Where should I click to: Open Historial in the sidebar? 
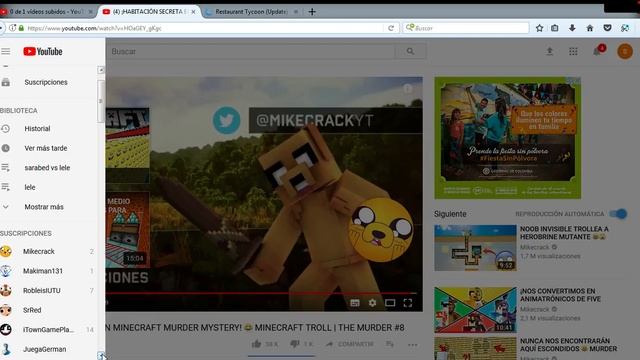37,129
